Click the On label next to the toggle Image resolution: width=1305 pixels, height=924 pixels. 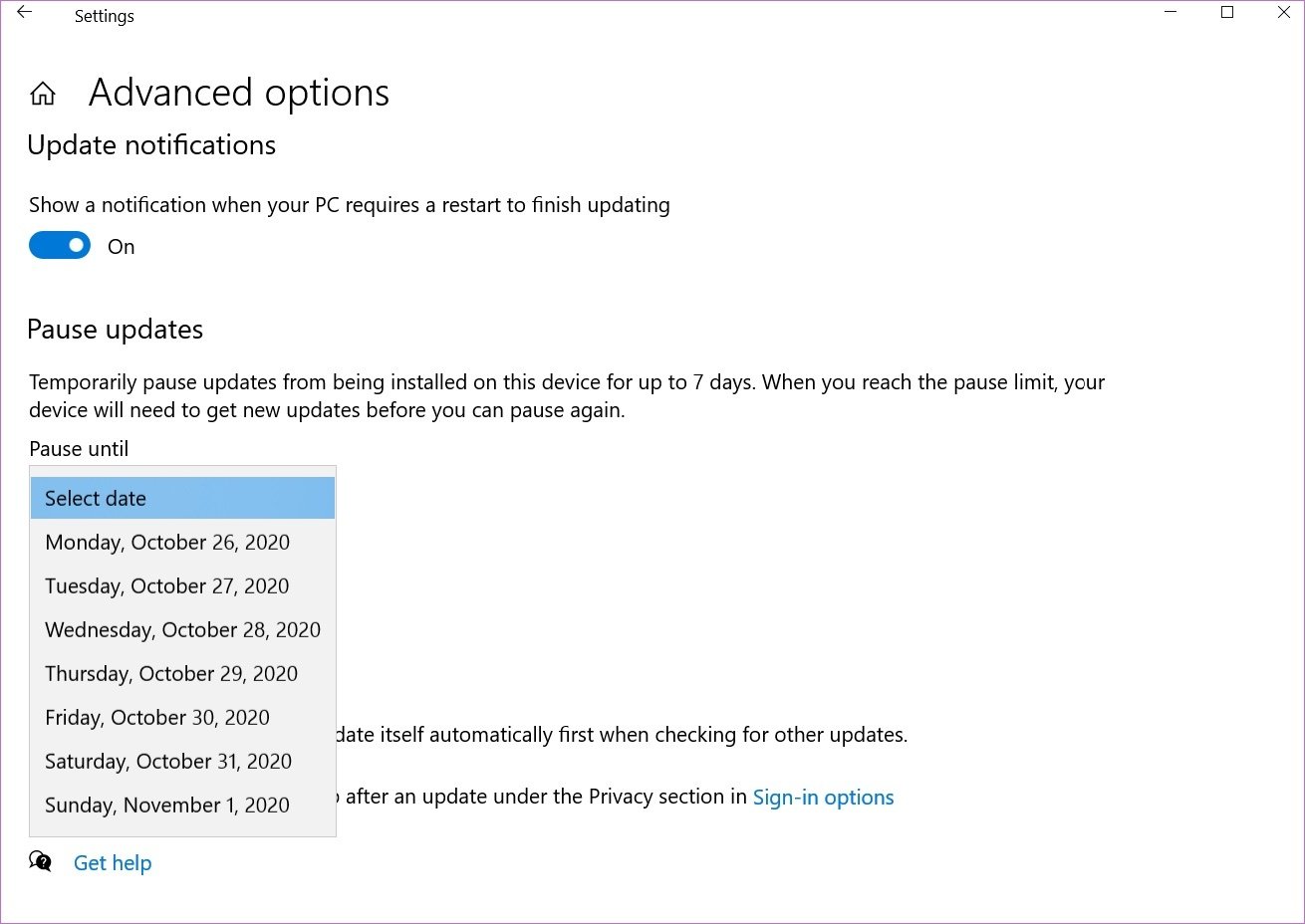[x=121, y=246]
